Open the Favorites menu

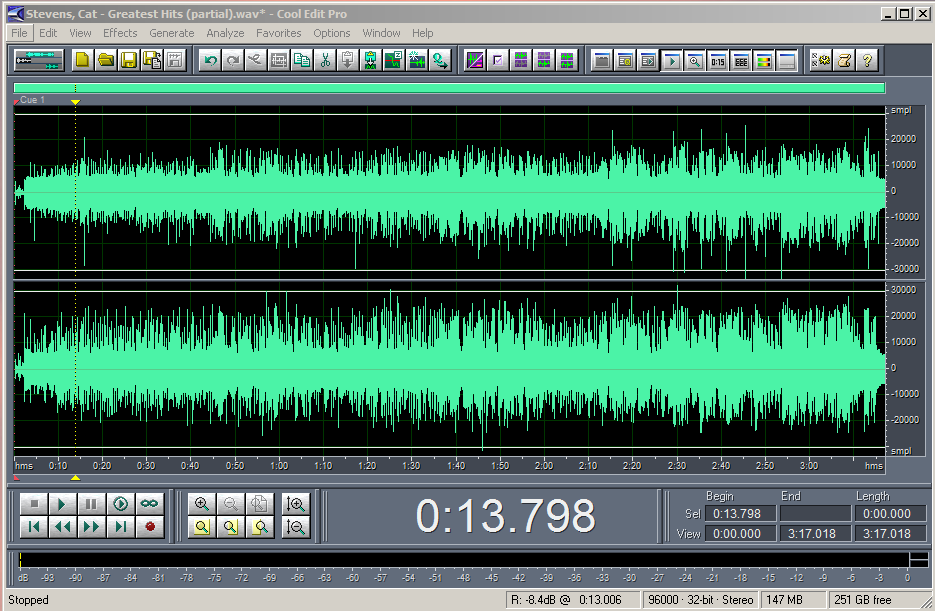pyautogui.click(x=278, y=33)
